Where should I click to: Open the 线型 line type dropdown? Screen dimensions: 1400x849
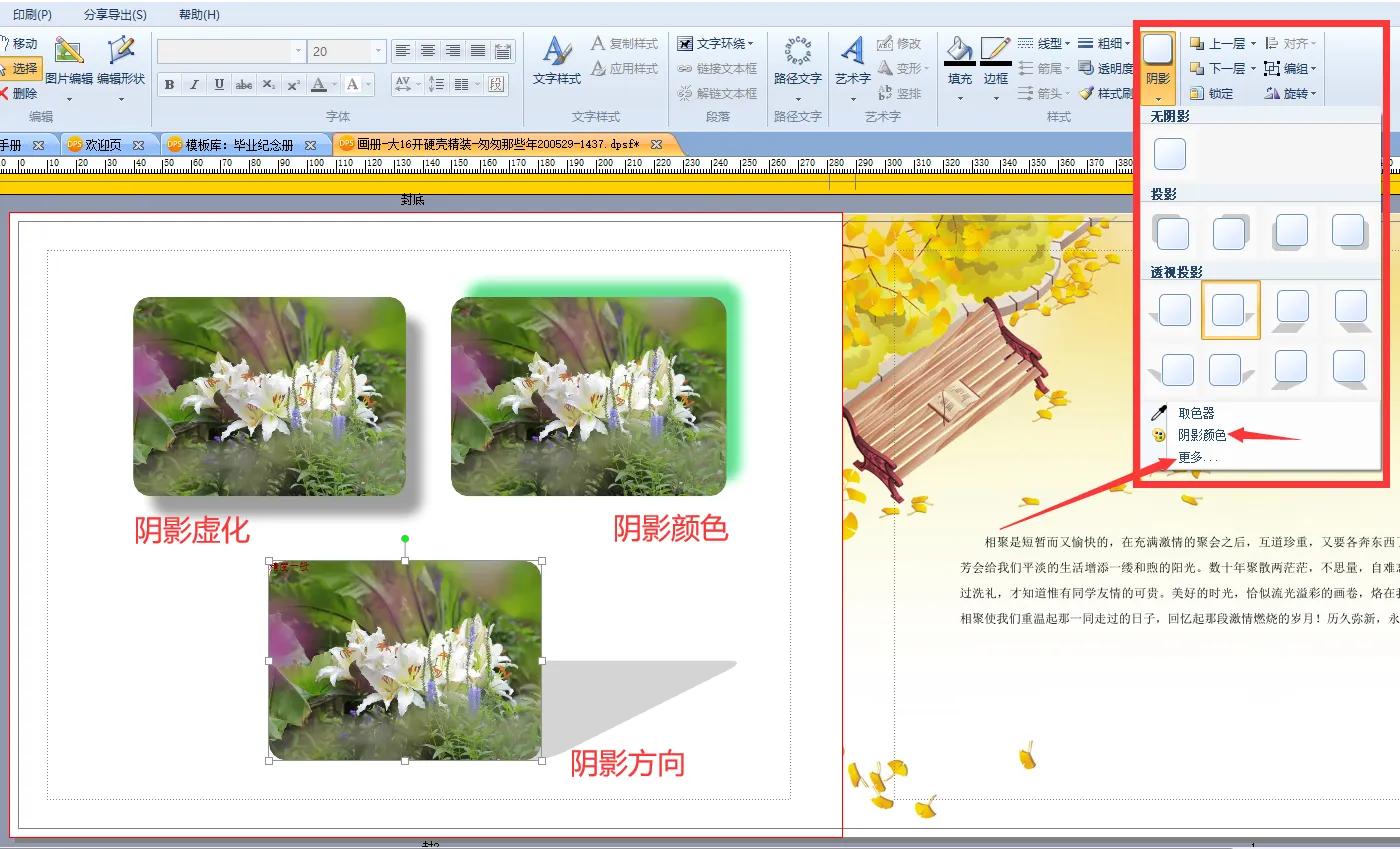(x=1044, y=43)
